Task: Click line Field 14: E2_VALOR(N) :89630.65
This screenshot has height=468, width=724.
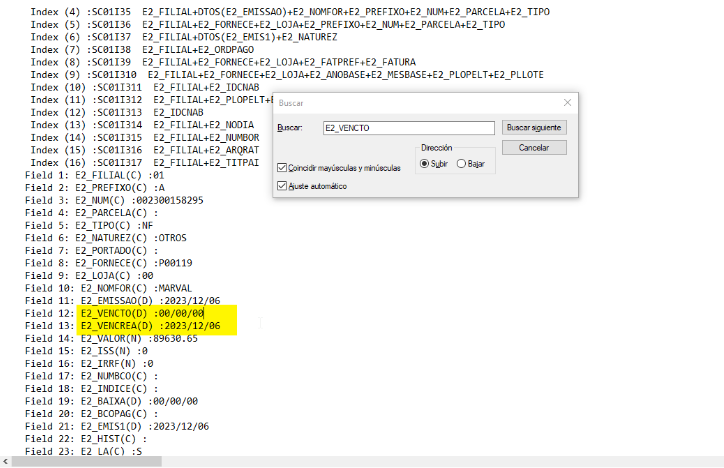Action: [111, 339]
